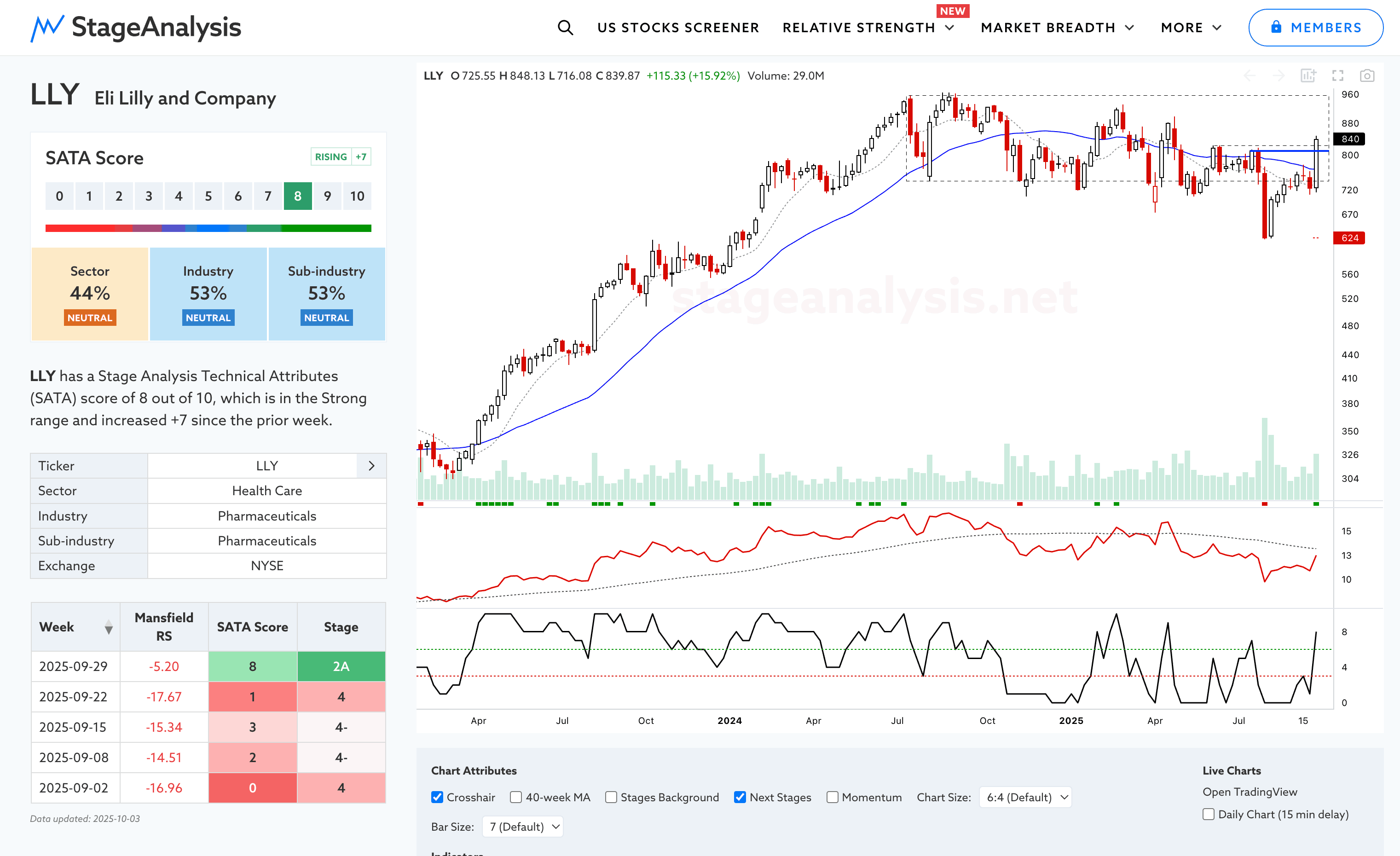
Task: Open fullscreen chart mode
Action: [x=1337, y=75]
